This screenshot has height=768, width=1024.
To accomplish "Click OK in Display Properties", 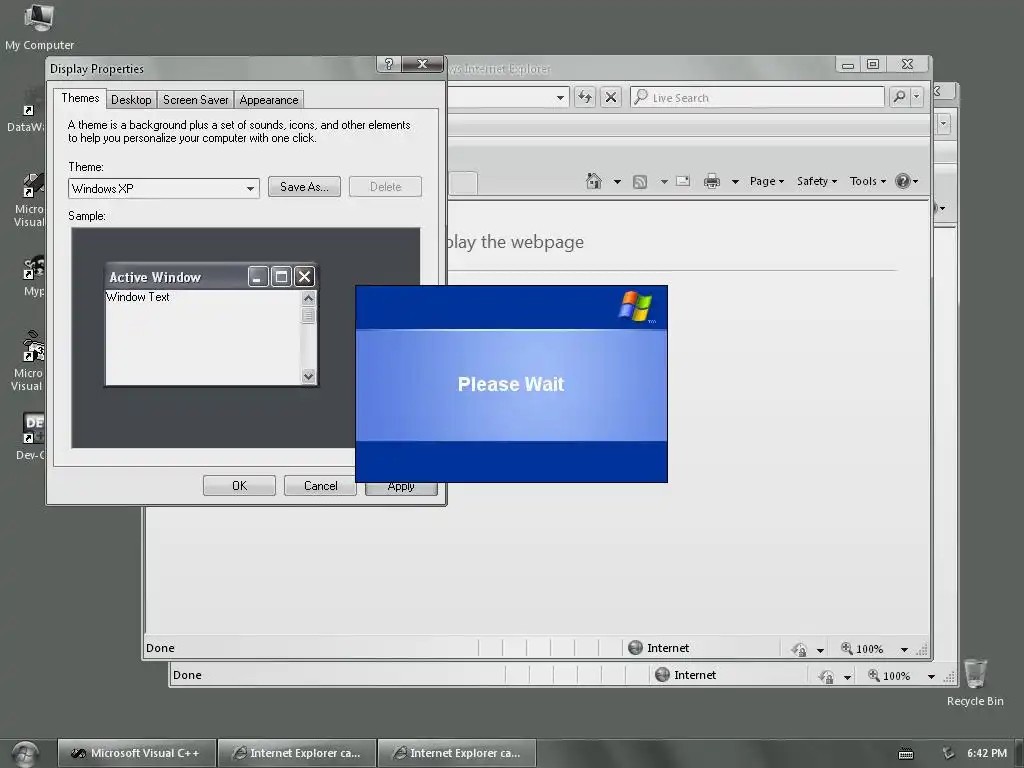I will 239,486.
